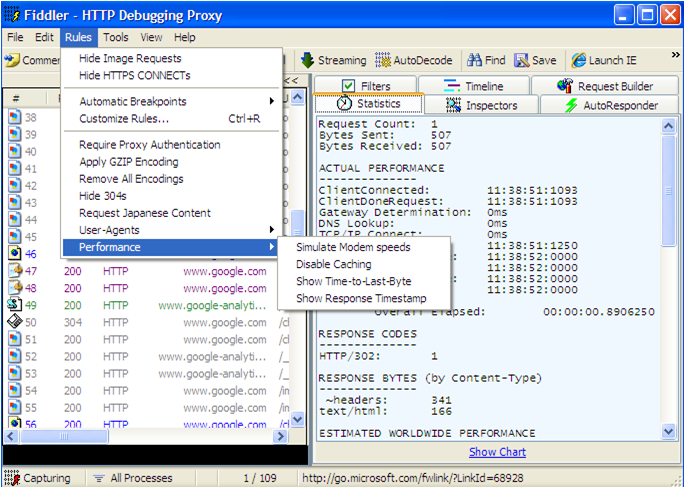685x488 pixels.
Task: Click the image icon for session 52
Action: (x=15, y=356)
